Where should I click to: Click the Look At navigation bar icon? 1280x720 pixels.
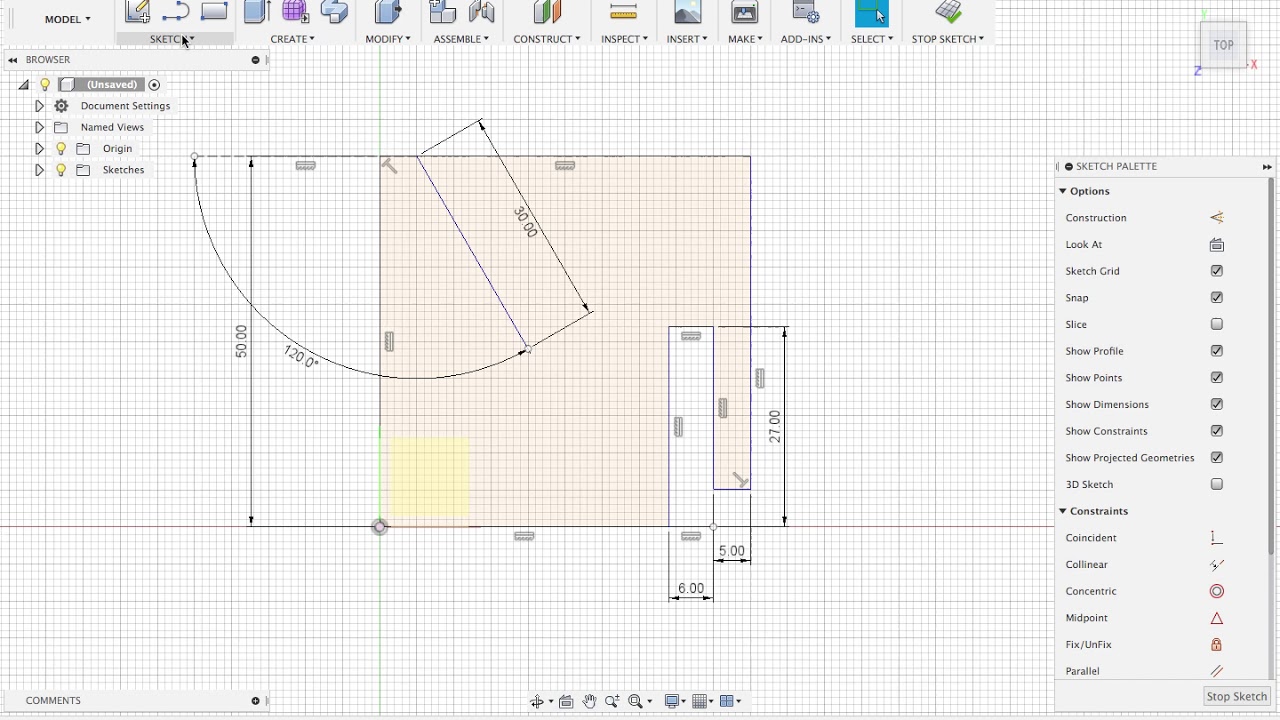[566, 701]
